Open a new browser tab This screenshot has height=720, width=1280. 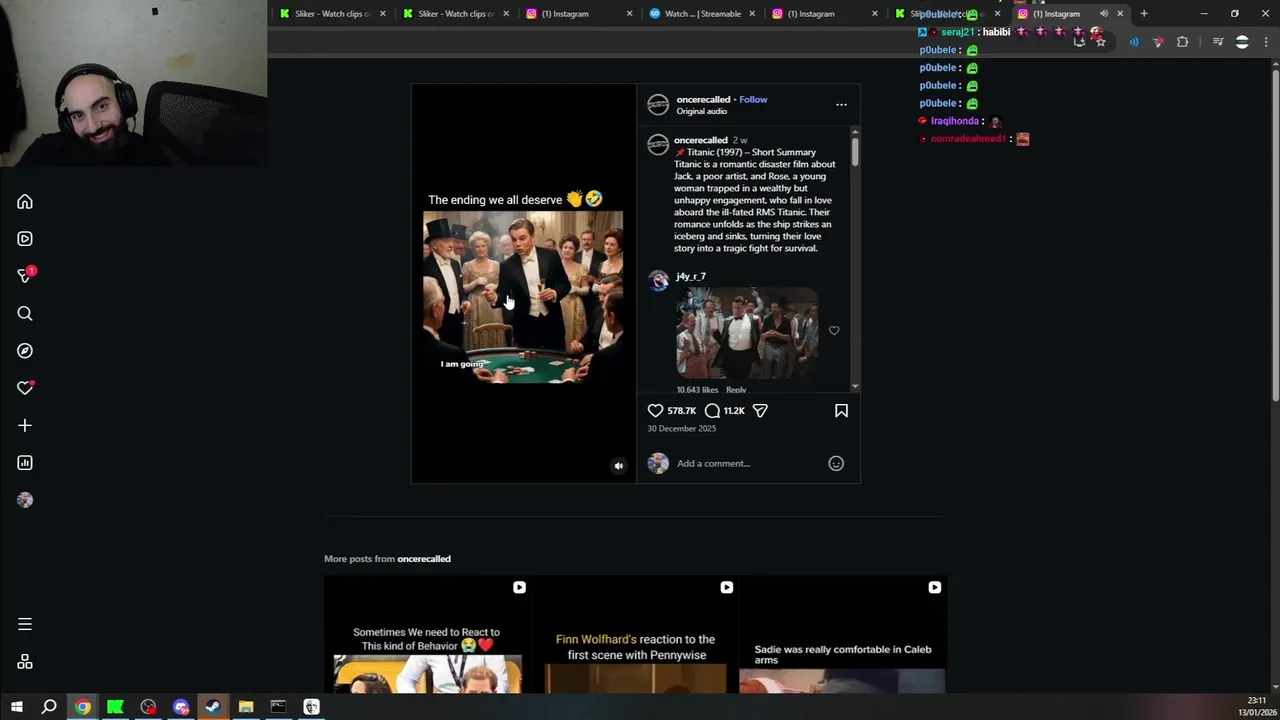click(x=1144, y=14)
